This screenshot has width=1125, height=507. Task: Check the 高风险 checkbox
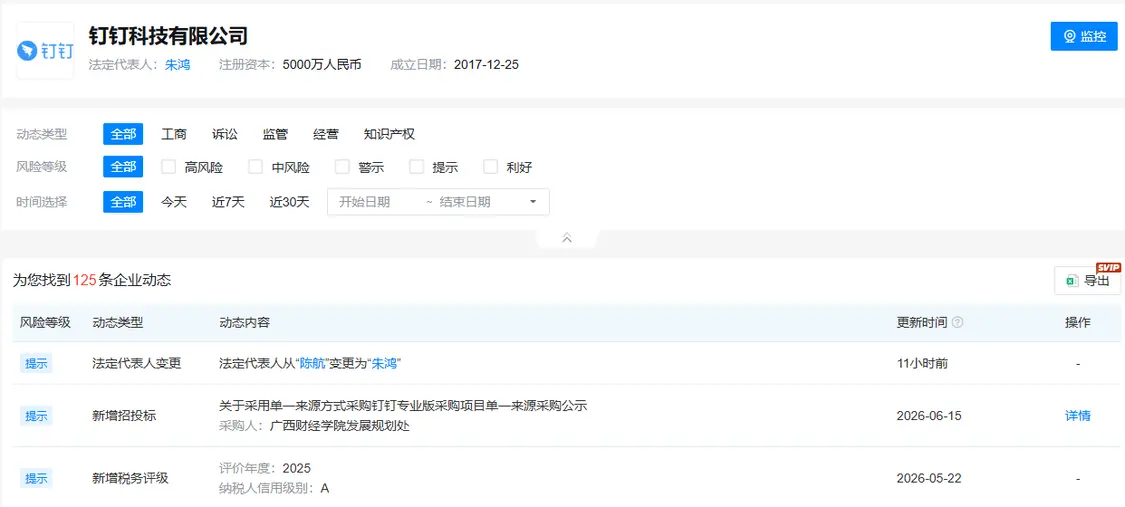[x=169, y=167]
